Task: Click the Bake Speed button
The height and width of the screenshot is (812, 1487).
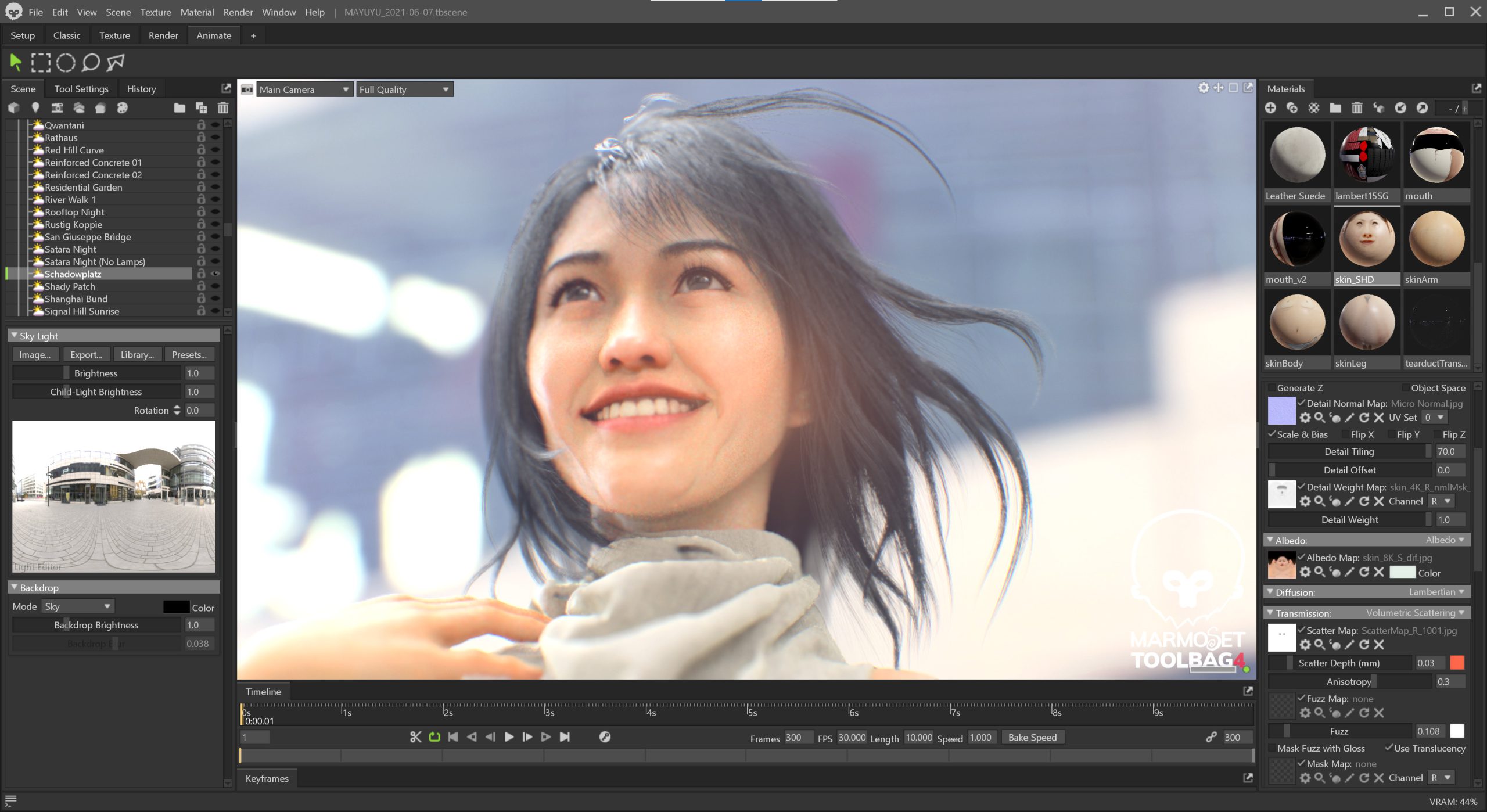Action: pos(1032,738)
